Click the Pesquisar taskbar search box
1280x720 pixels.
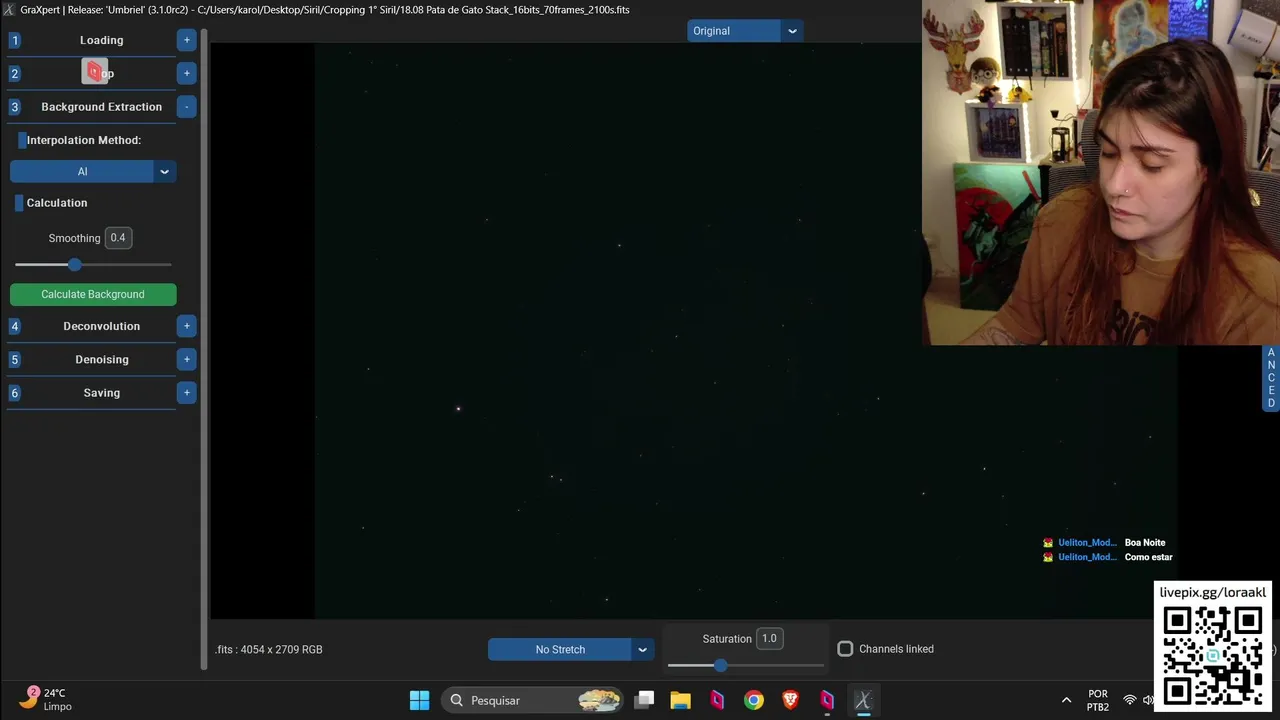pos(533,700)
